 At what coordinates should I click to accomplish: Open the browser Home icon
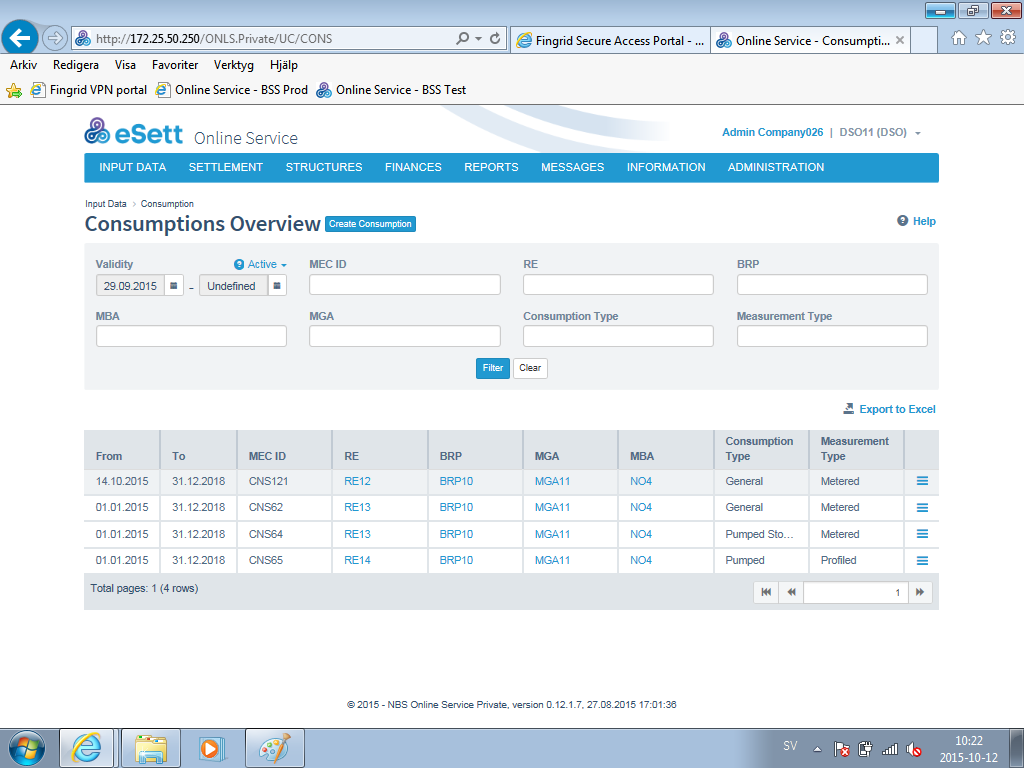958,38
